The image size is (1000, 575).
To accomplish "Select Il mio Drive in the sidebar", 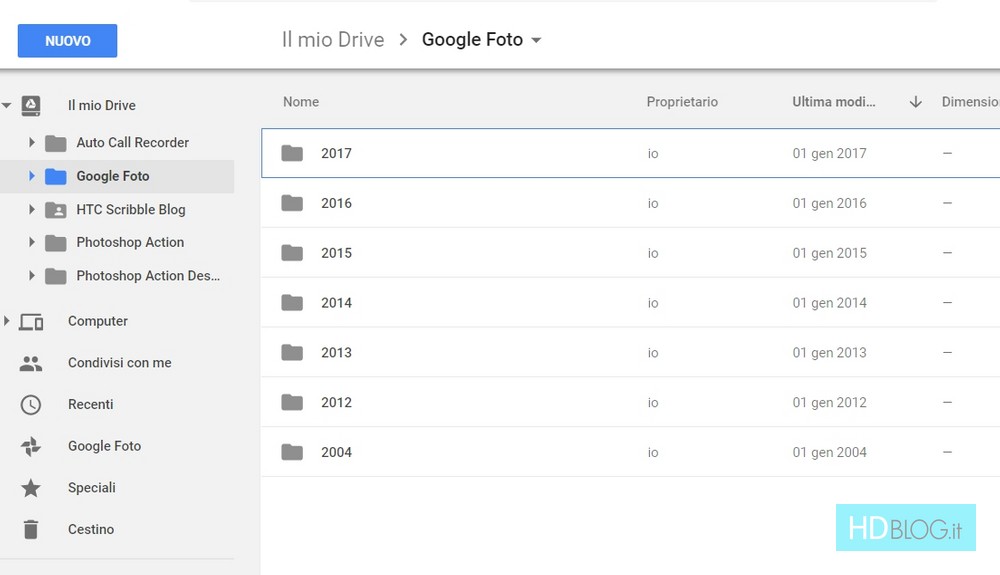I will 101,105.
